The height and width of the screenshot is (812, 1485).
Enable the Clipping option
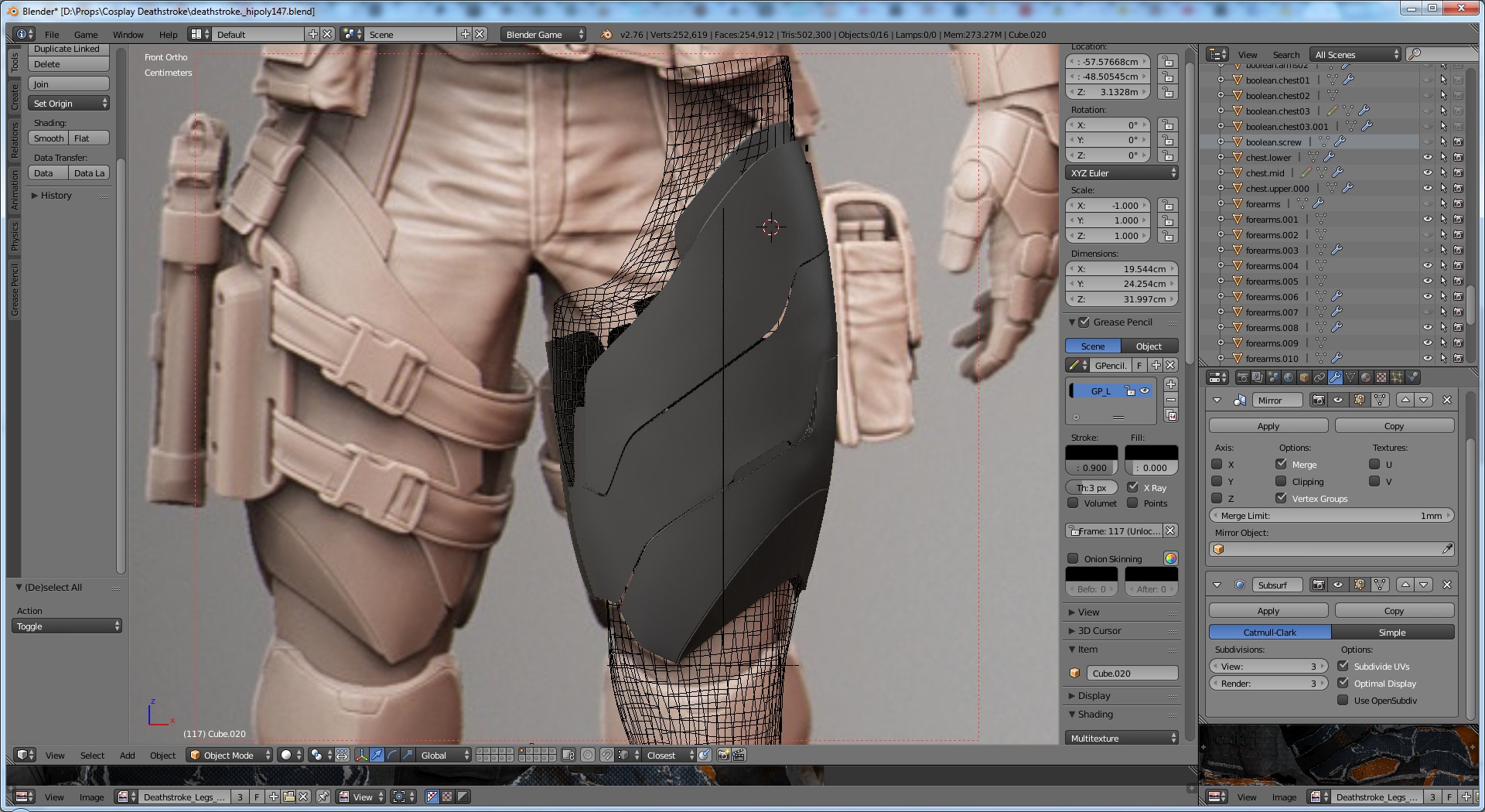(x=1282, y=481)
